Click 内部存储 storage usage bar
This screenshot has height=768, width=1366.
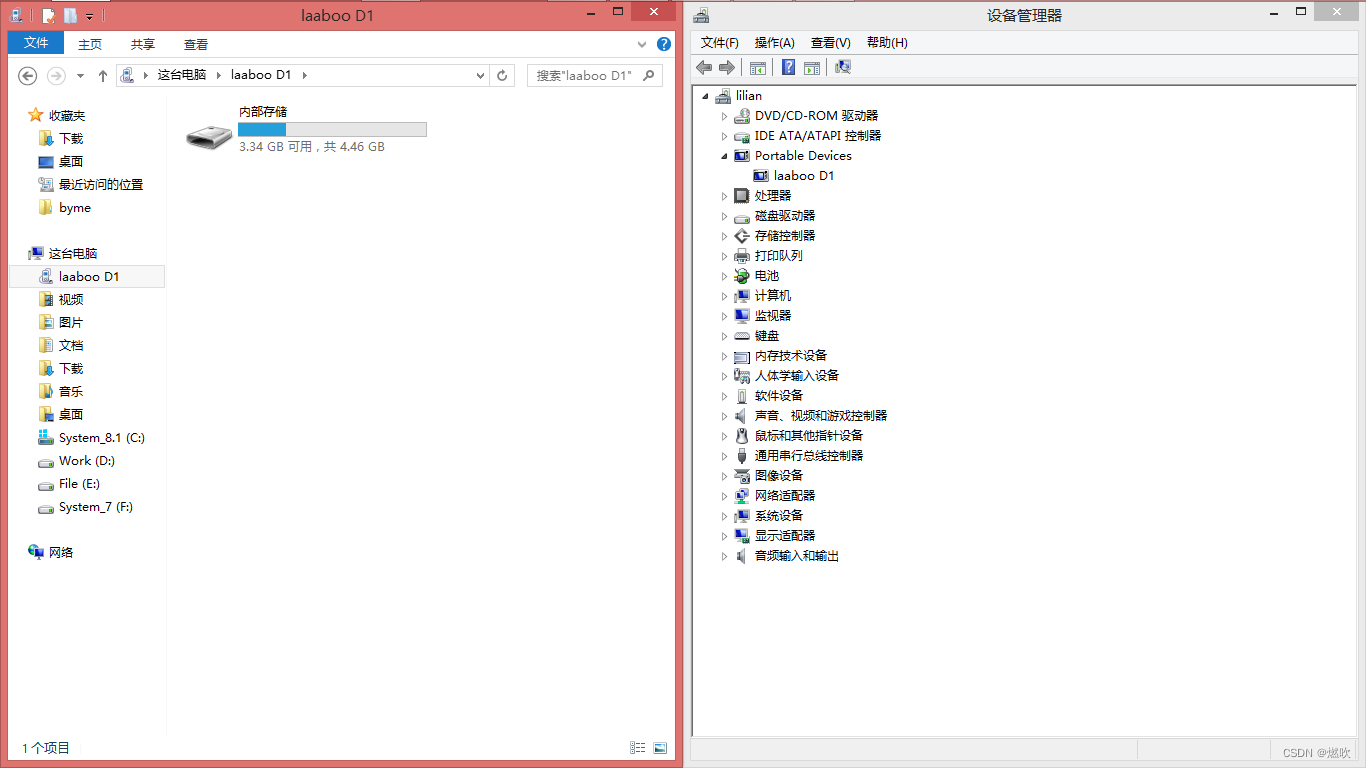point(332,129)
